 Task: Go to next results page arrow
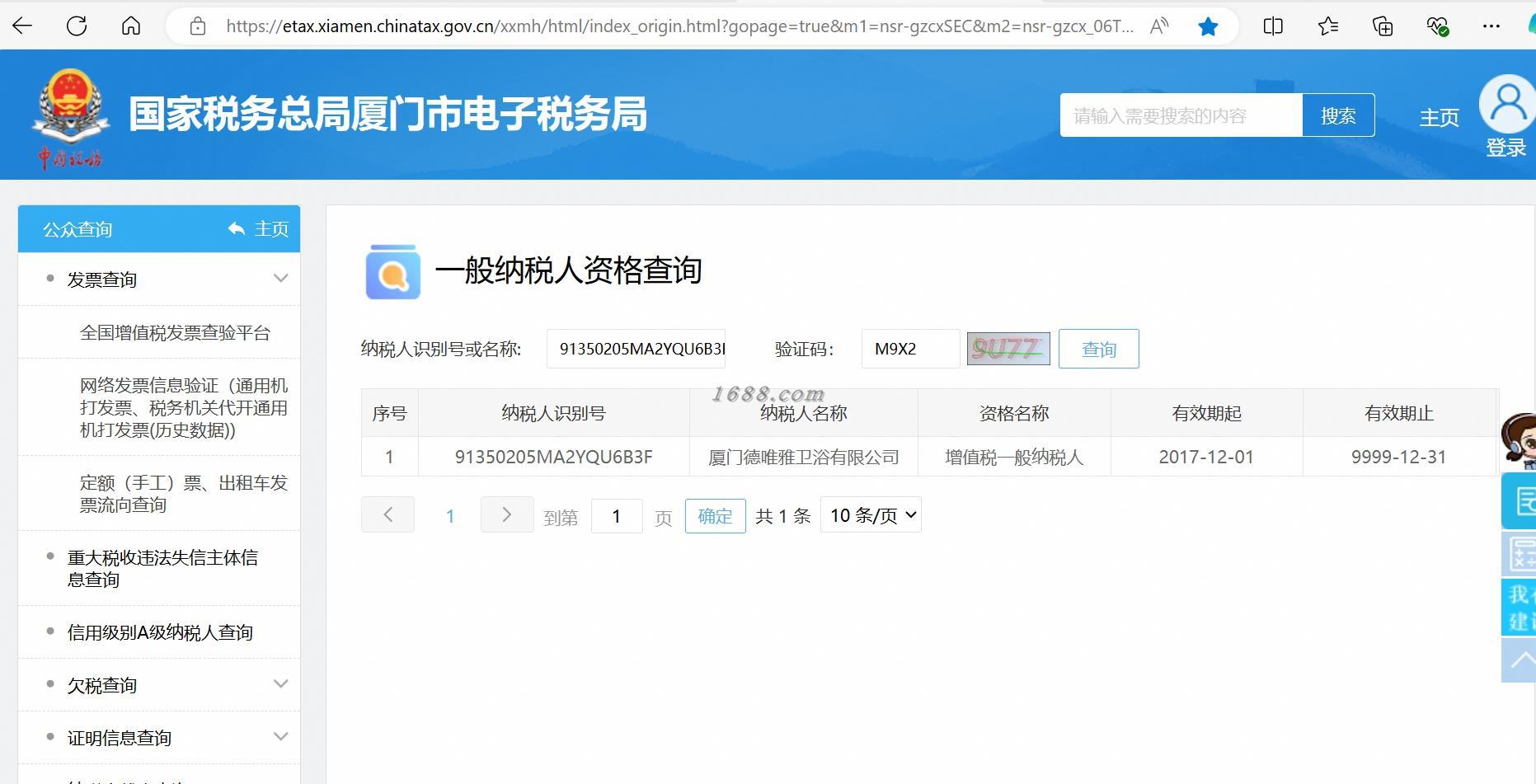(x=507, y=515)
